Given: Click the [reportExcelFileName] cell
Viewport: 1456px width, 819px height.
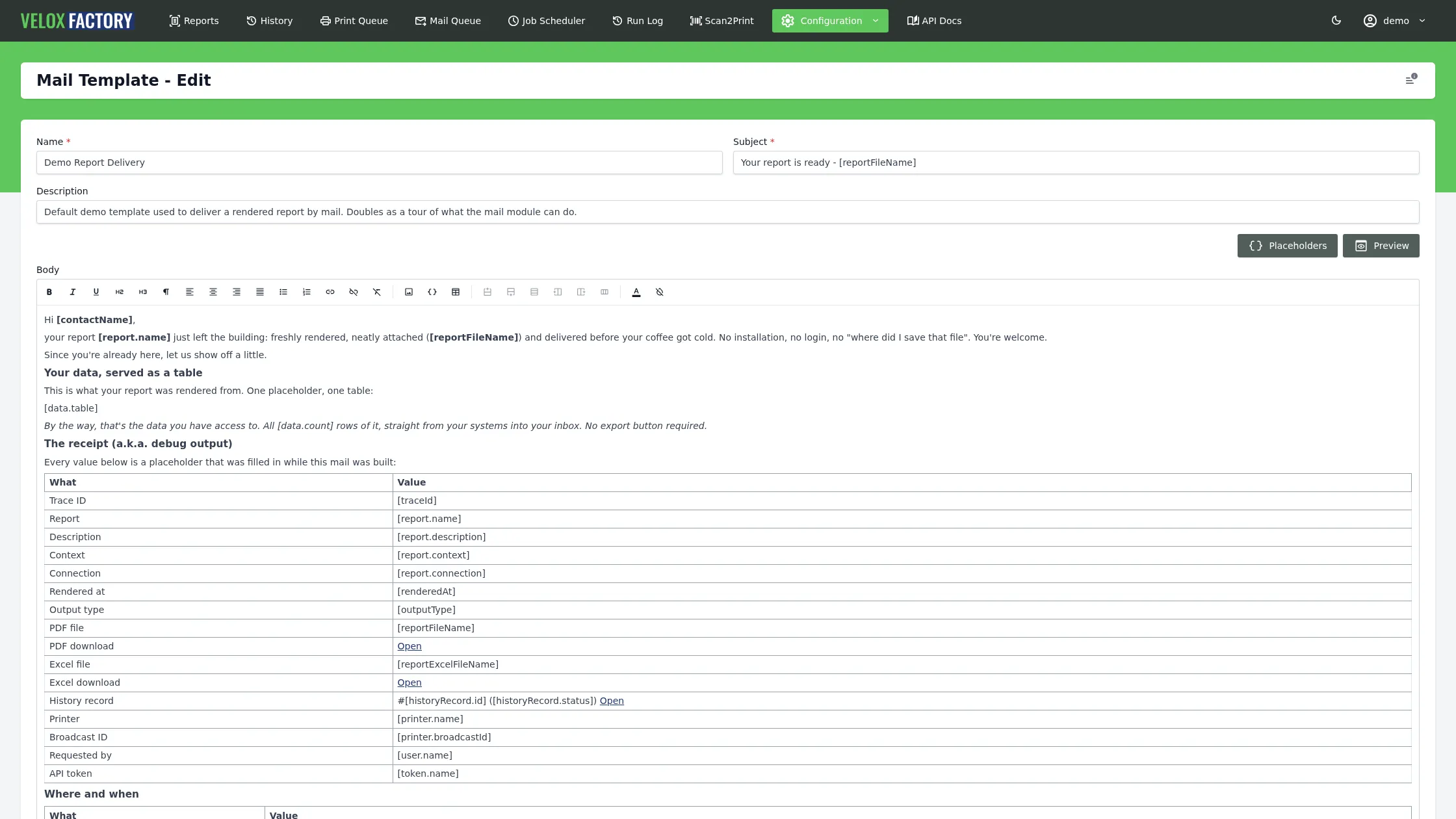Looking at the screenshot, I should click(x=902, y=664).
